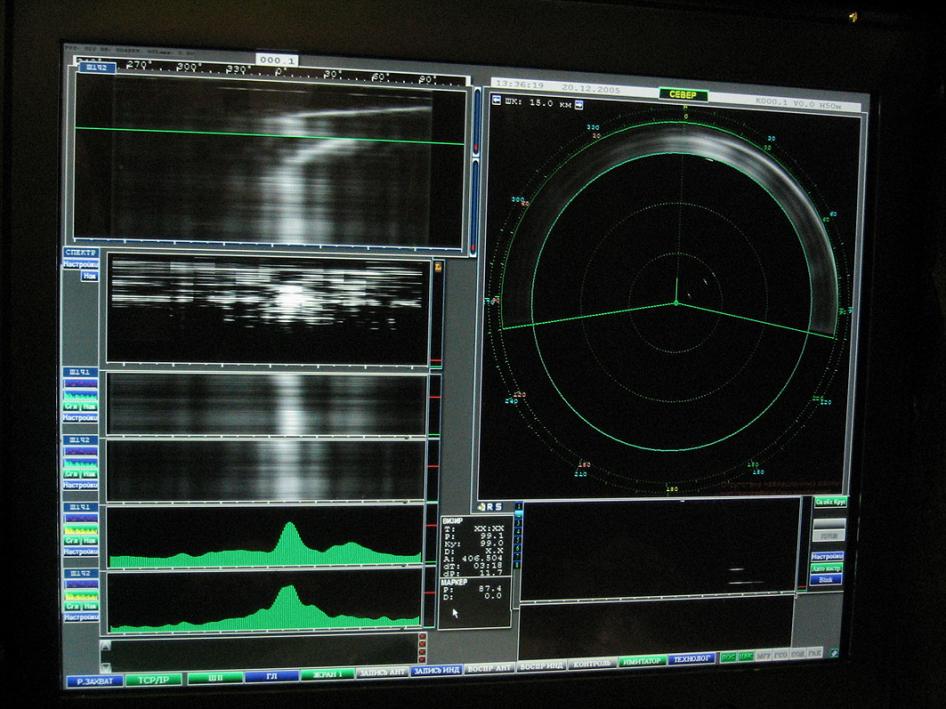Click the red indicator stack above bottom toolbar
Screen dimensions: 946x709
coord(422,643)
